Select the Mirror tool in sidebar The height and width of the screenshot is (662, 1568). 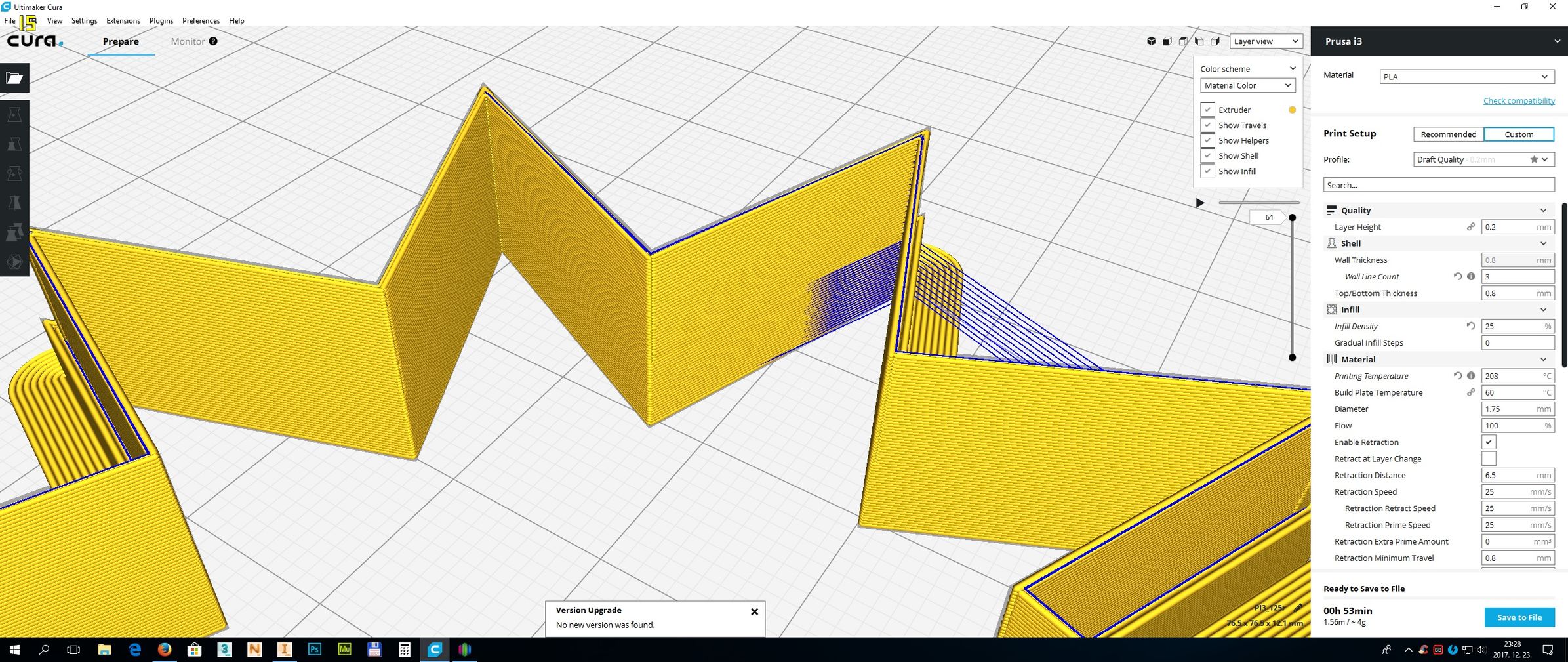click(14, 203)
